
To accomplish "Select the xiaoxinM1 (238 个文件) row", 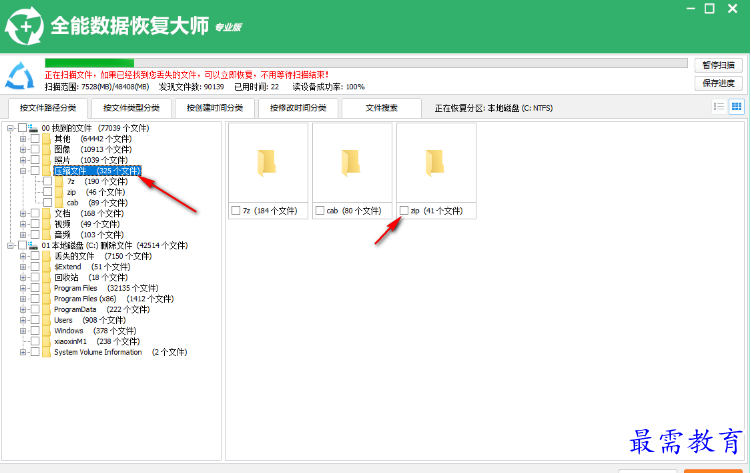I will (97, 341).
